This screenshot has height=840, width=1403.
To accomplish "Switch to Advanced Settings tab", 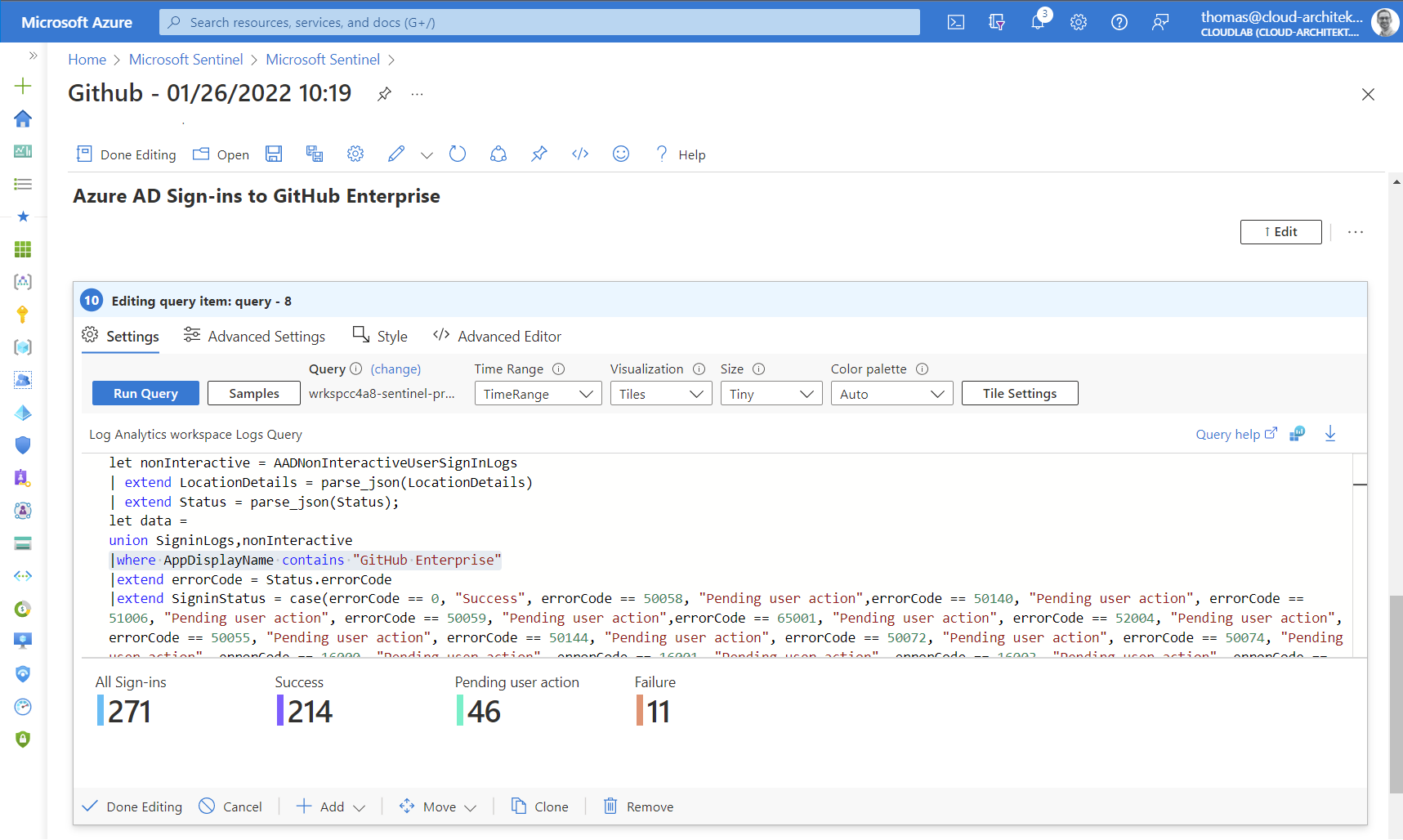I will (x=254, y=337).
